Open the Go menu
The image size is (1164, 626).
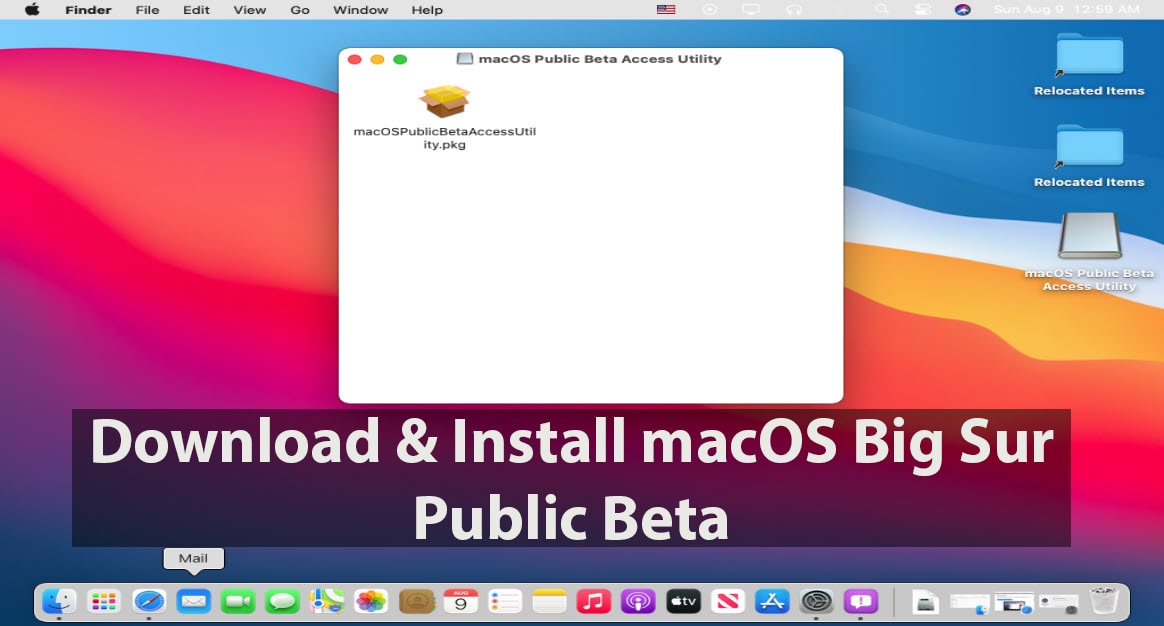(299, 9)
